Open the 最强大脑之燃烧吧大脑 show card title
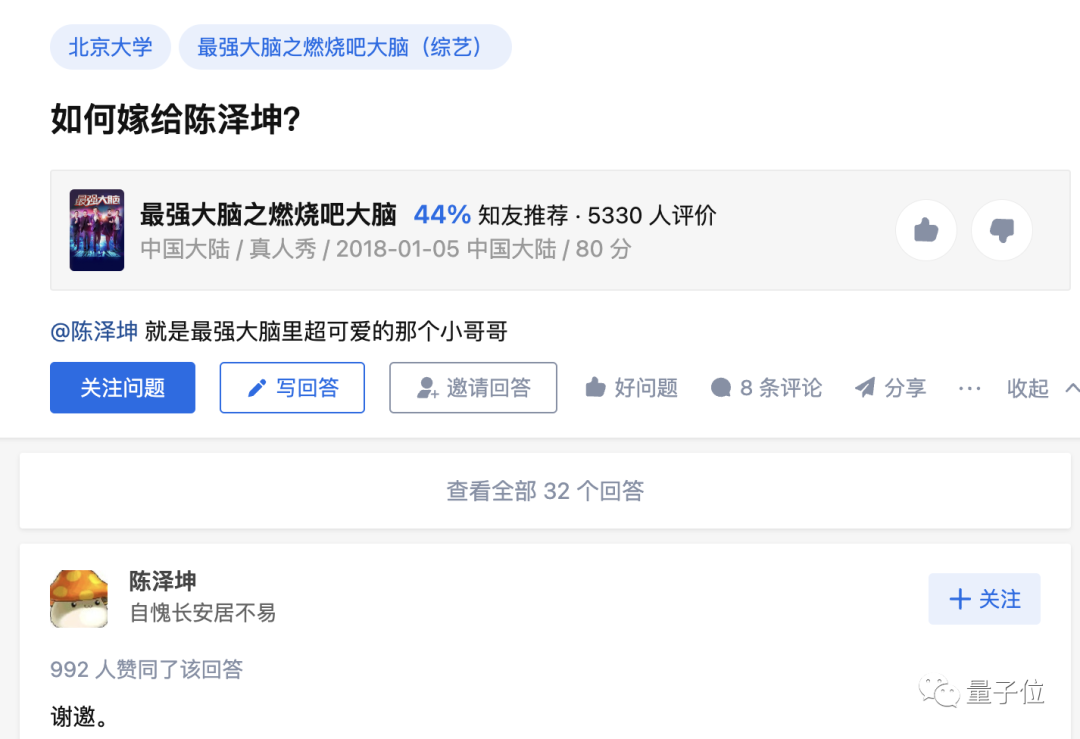The image size is (1080, 739). [x=269, y=215]
